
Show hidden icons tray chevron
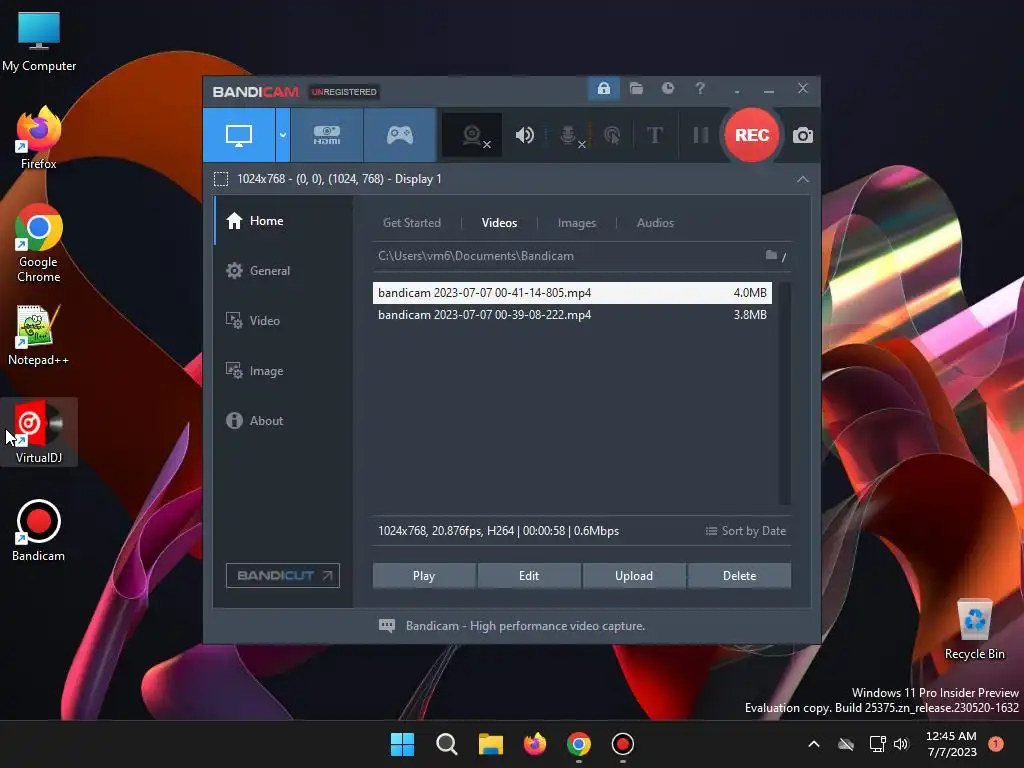(814, 744)
